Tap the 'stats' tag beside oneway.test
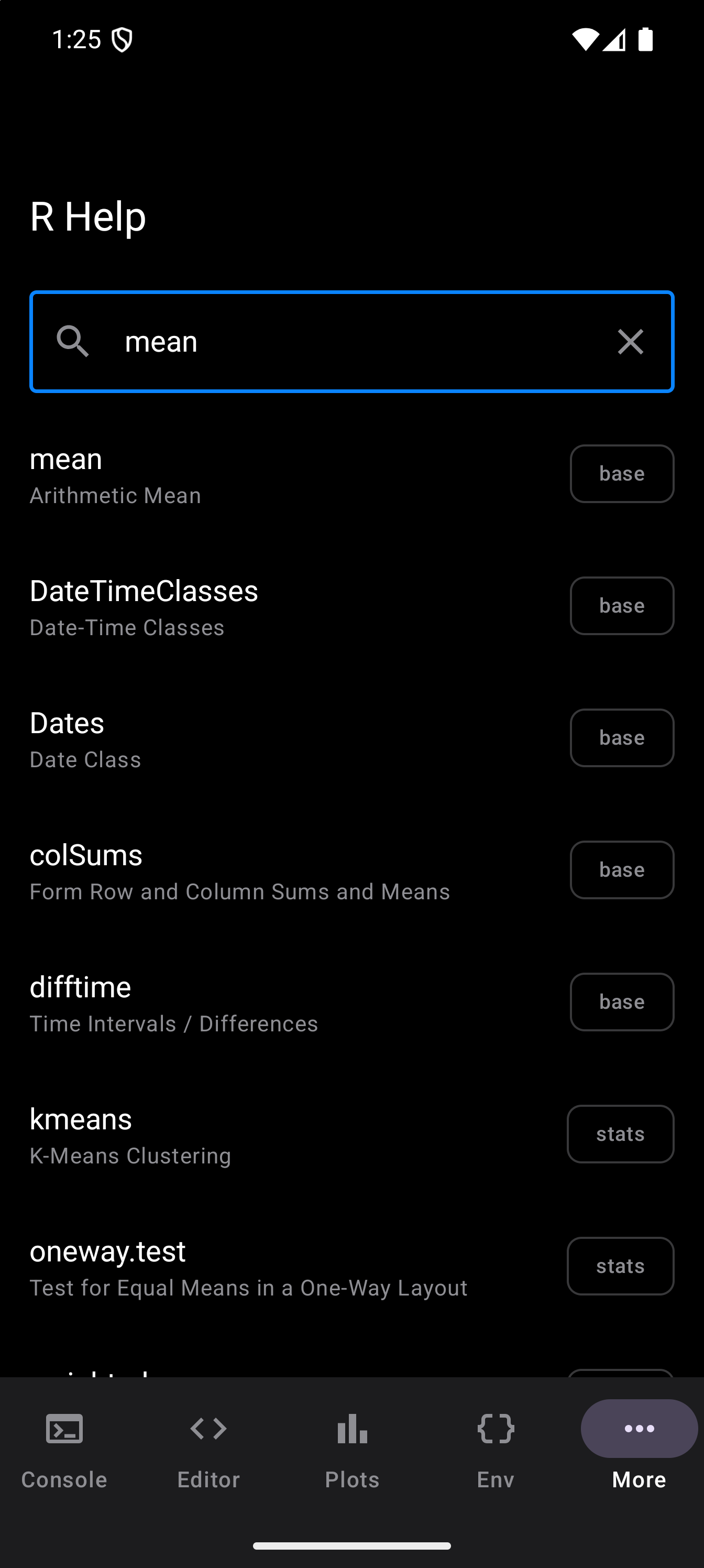This screenshot has height=1568, width=704. pyautogui.click(x=620, y=1266)
